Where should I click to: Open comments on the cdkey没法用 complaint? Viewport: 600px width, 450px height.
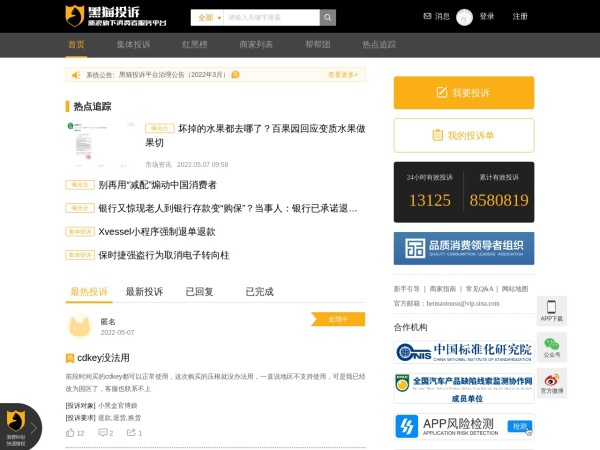pos(101,433)
